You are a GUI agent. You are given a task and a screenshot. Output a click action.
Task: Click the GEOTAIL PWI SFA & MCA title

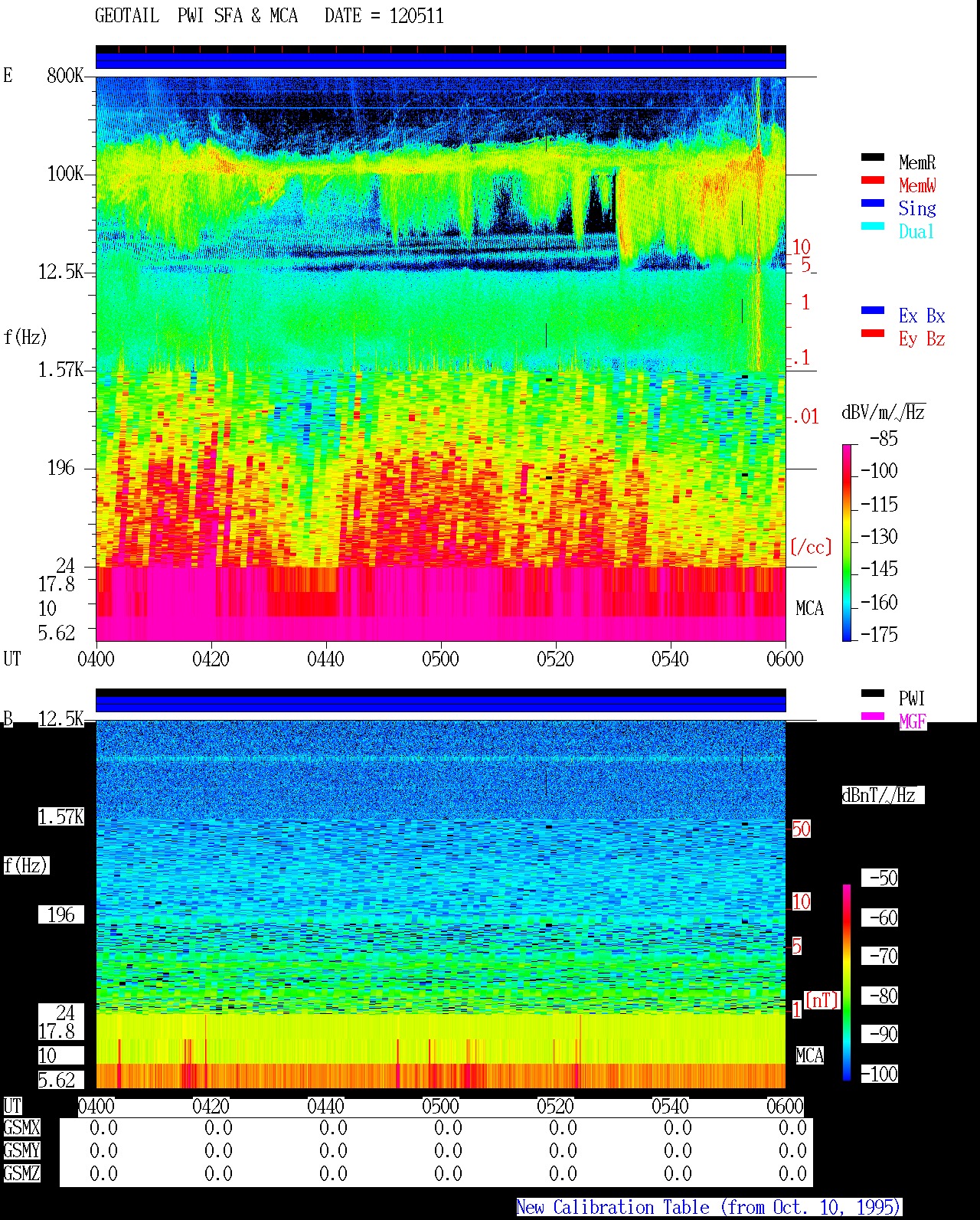pos(196,16)
